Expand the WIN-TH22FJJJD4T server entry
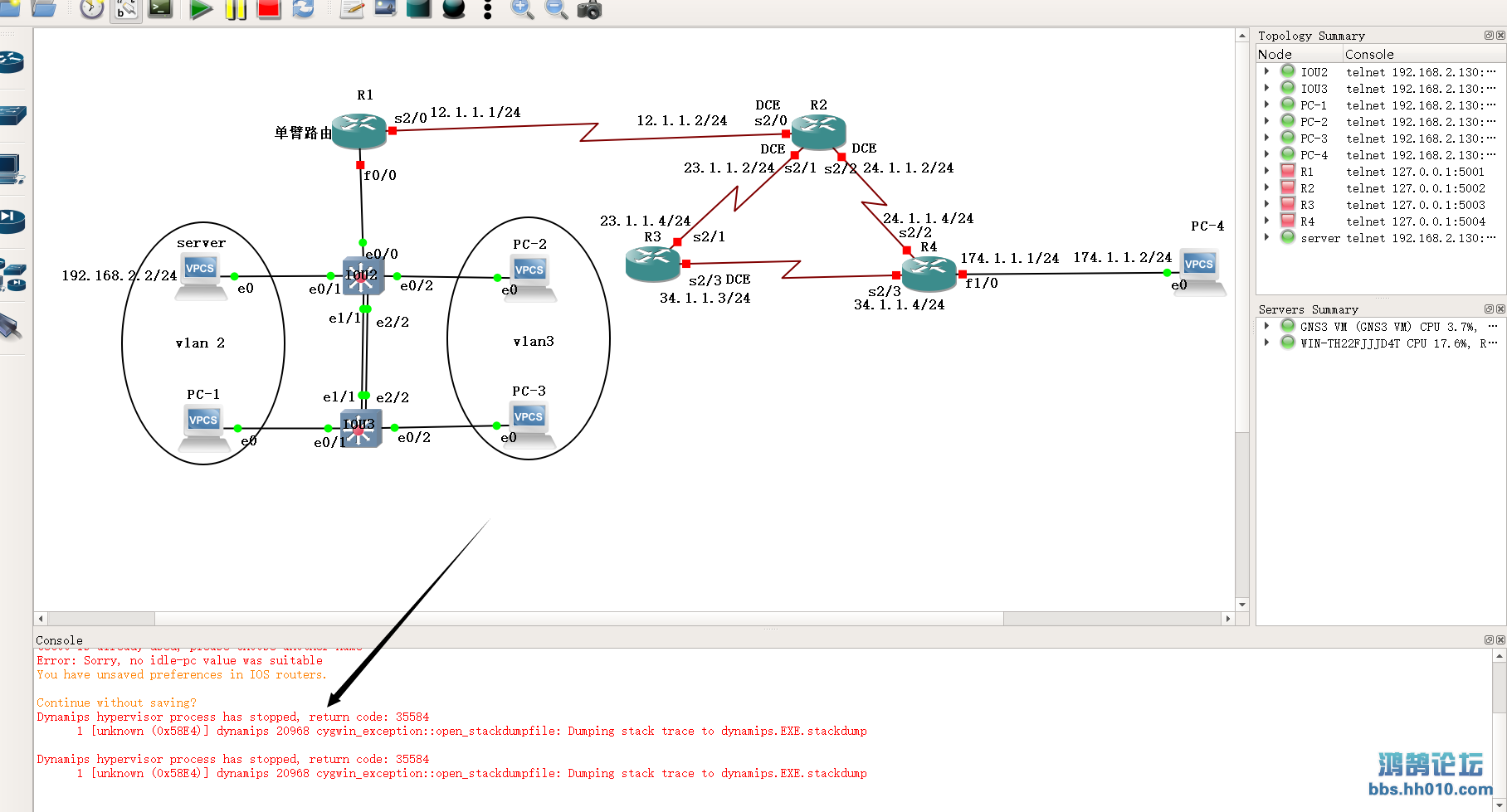Image resolution: width=1507 pixels, height=812 pixels. (x=1266, y=343)
